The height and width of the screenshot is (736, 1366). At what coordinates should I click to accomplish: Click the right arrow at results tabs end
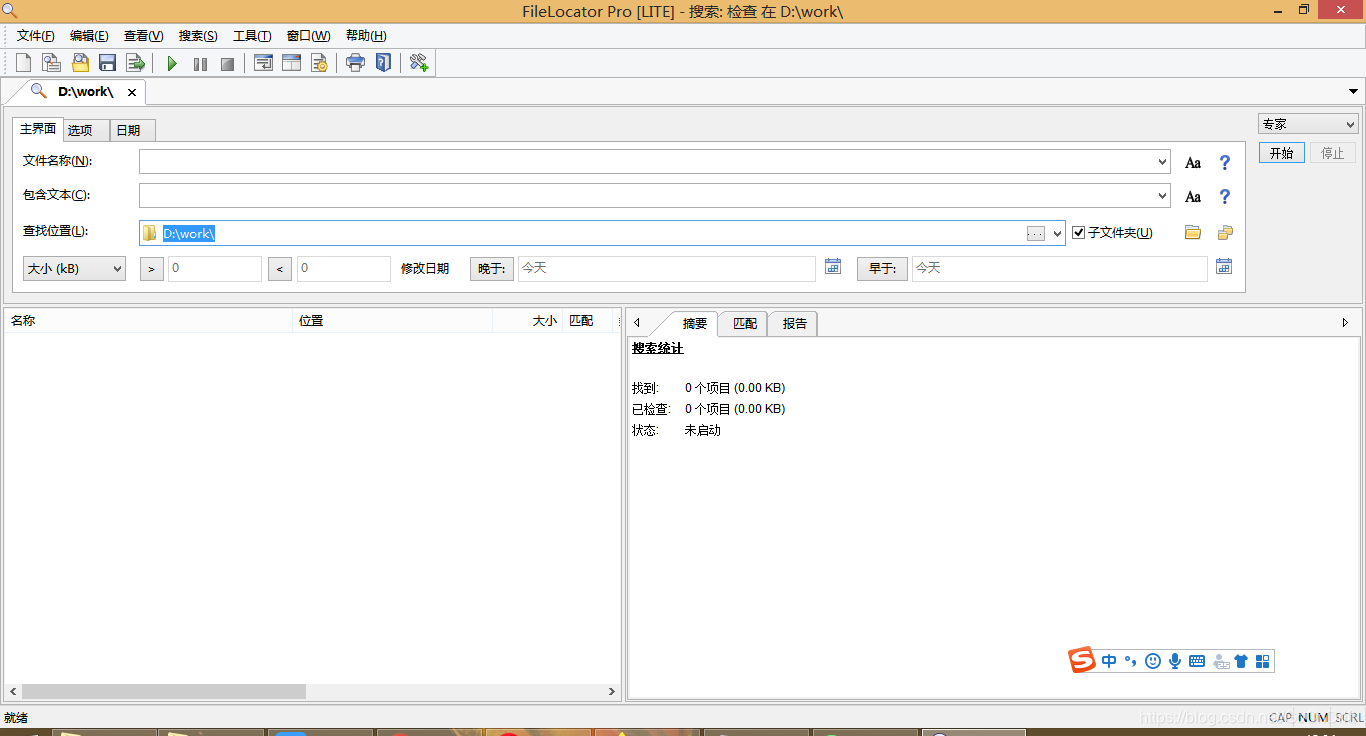(x=1345, y=323)
